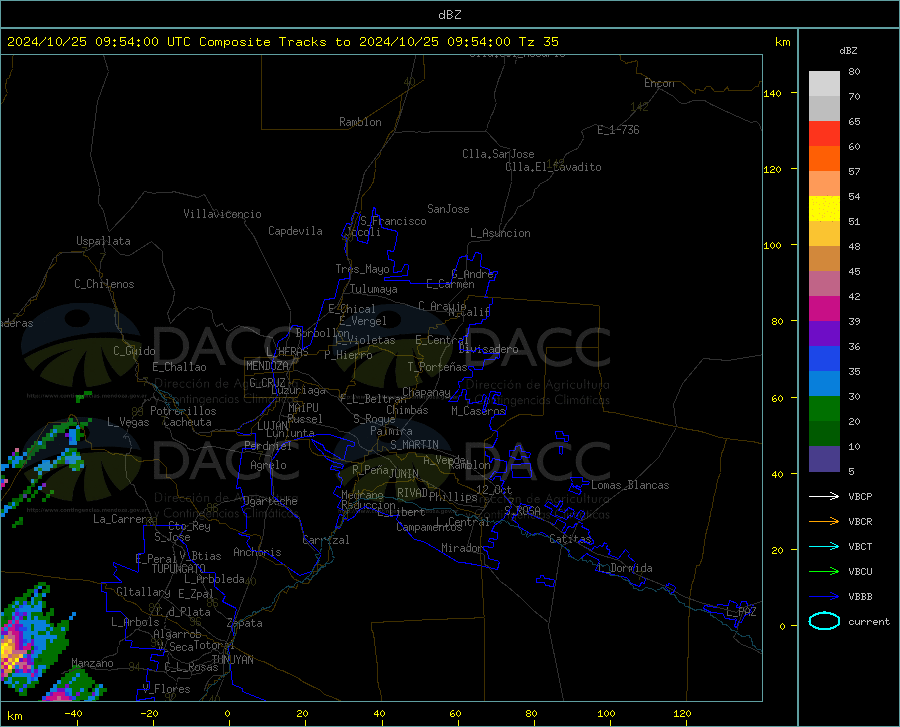Select the blue 35 dBZ color swatch
The image size is (900, 727).
pyautogui.click(x=824, y=359)
